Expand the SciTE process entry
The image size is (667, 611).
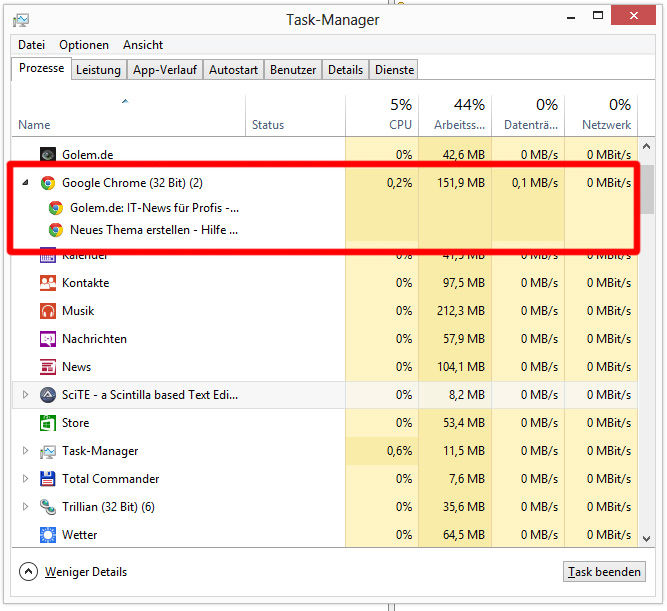pyautogui.click(x=25, y=395)
